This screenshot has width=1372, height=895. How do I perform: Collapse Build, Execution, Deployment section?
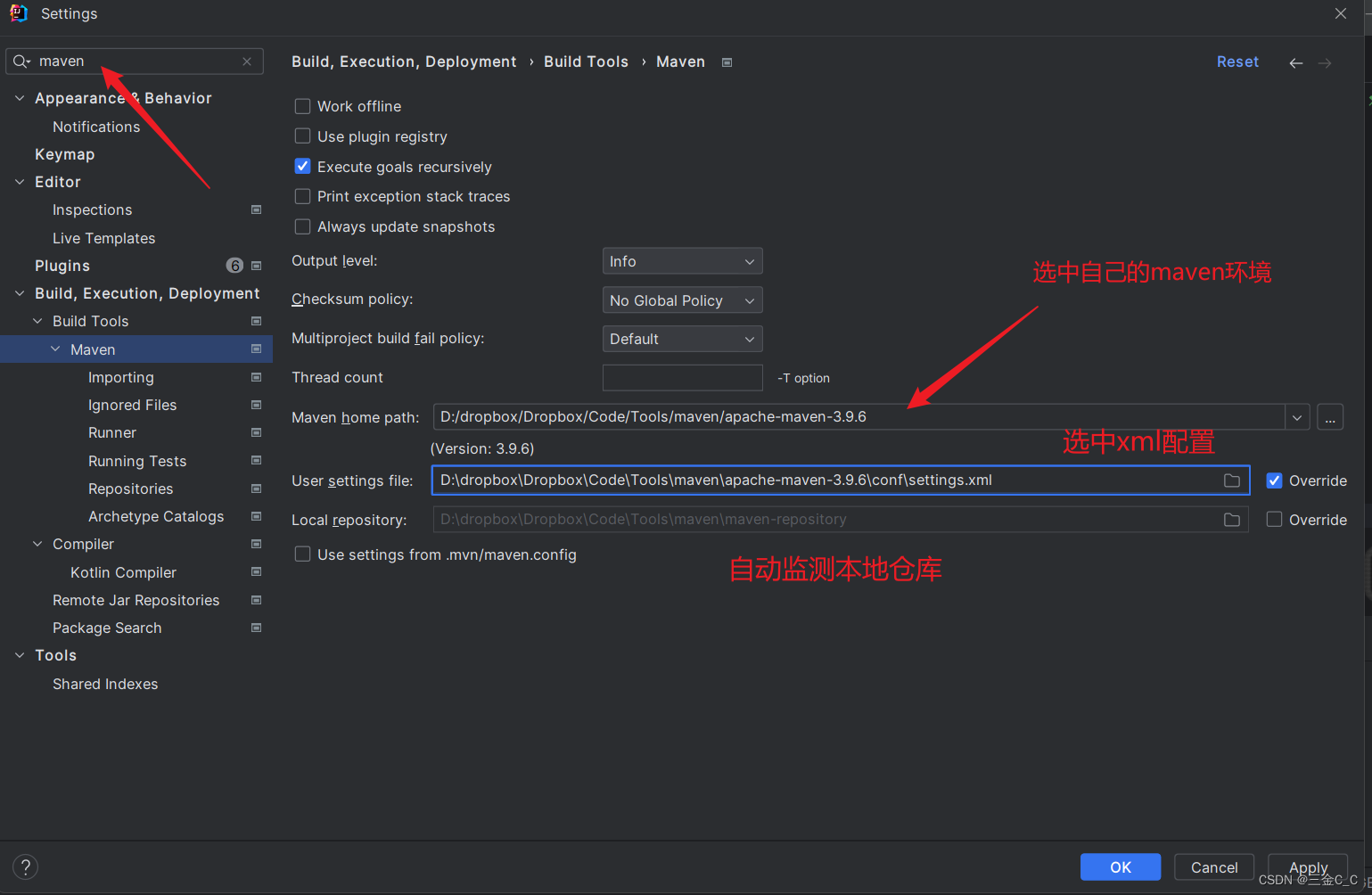tap(20, 293)
